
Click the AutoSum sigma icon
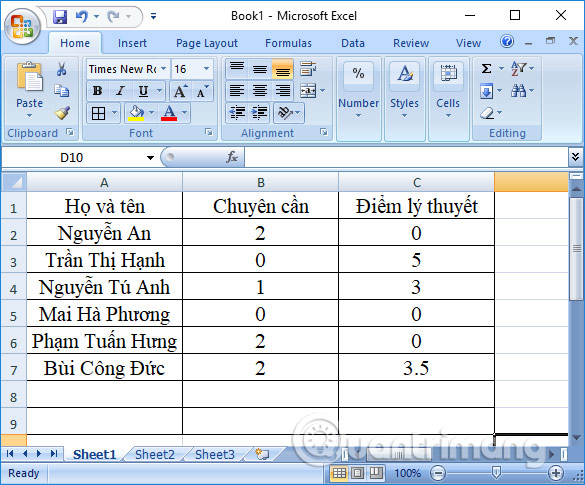pos(486,69)
